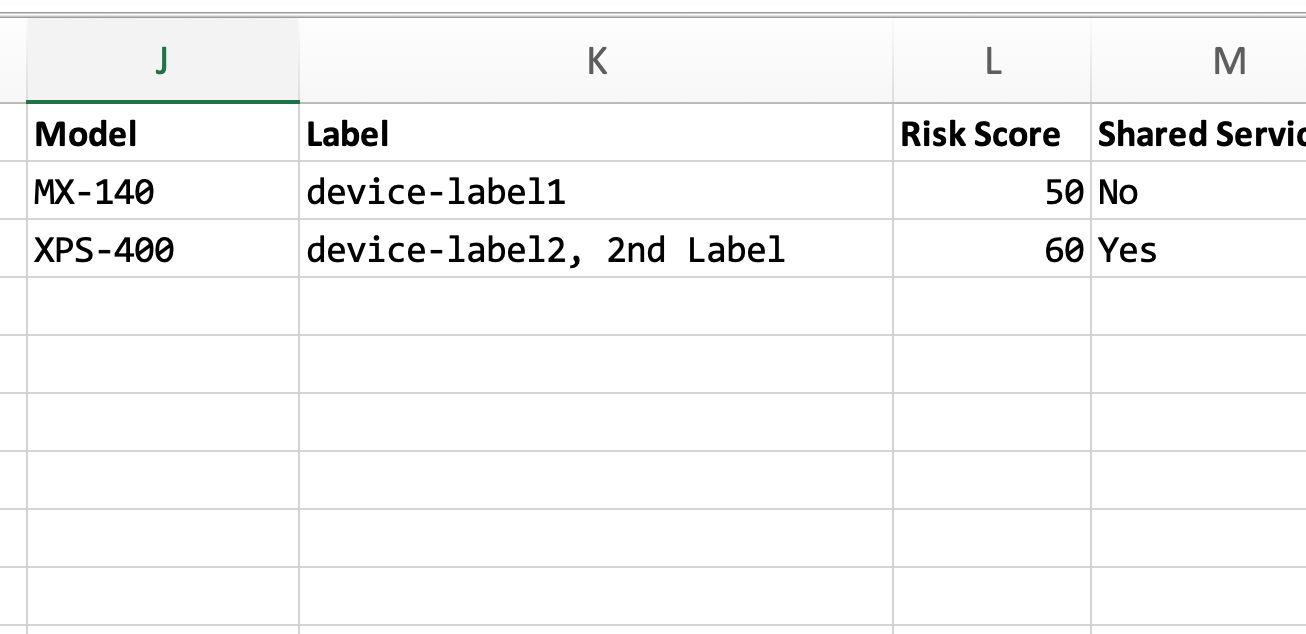Viewport: 1306px width, 634px height.
Task: Click the empty cell directly below Yes
Action: pos(1200,307)
